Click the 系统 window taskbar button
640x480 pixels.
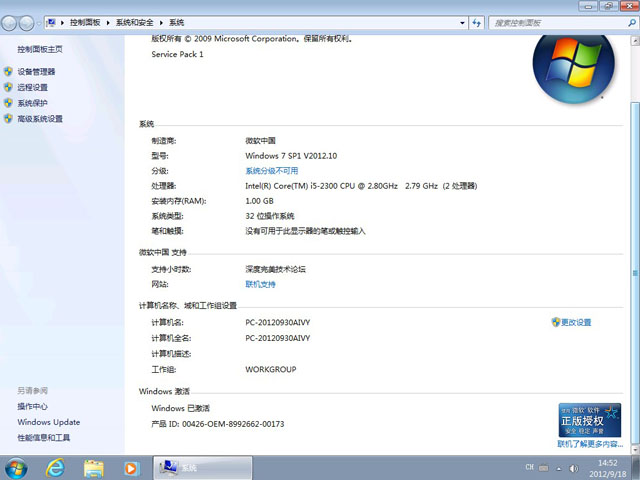pyautogui.click(x=202, y=468)
